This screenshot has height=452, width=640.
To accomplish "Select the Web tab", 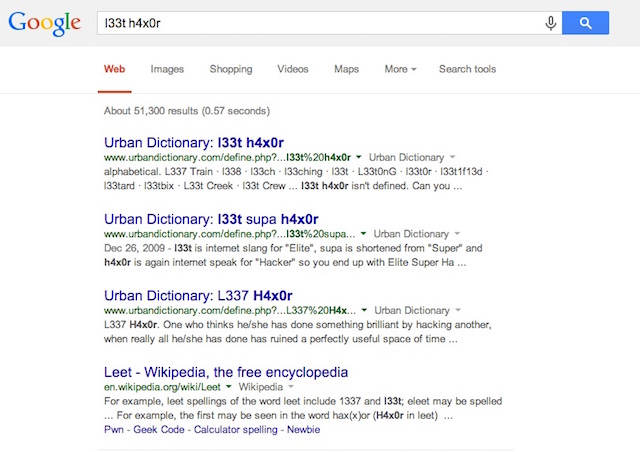I will (114, 69).
